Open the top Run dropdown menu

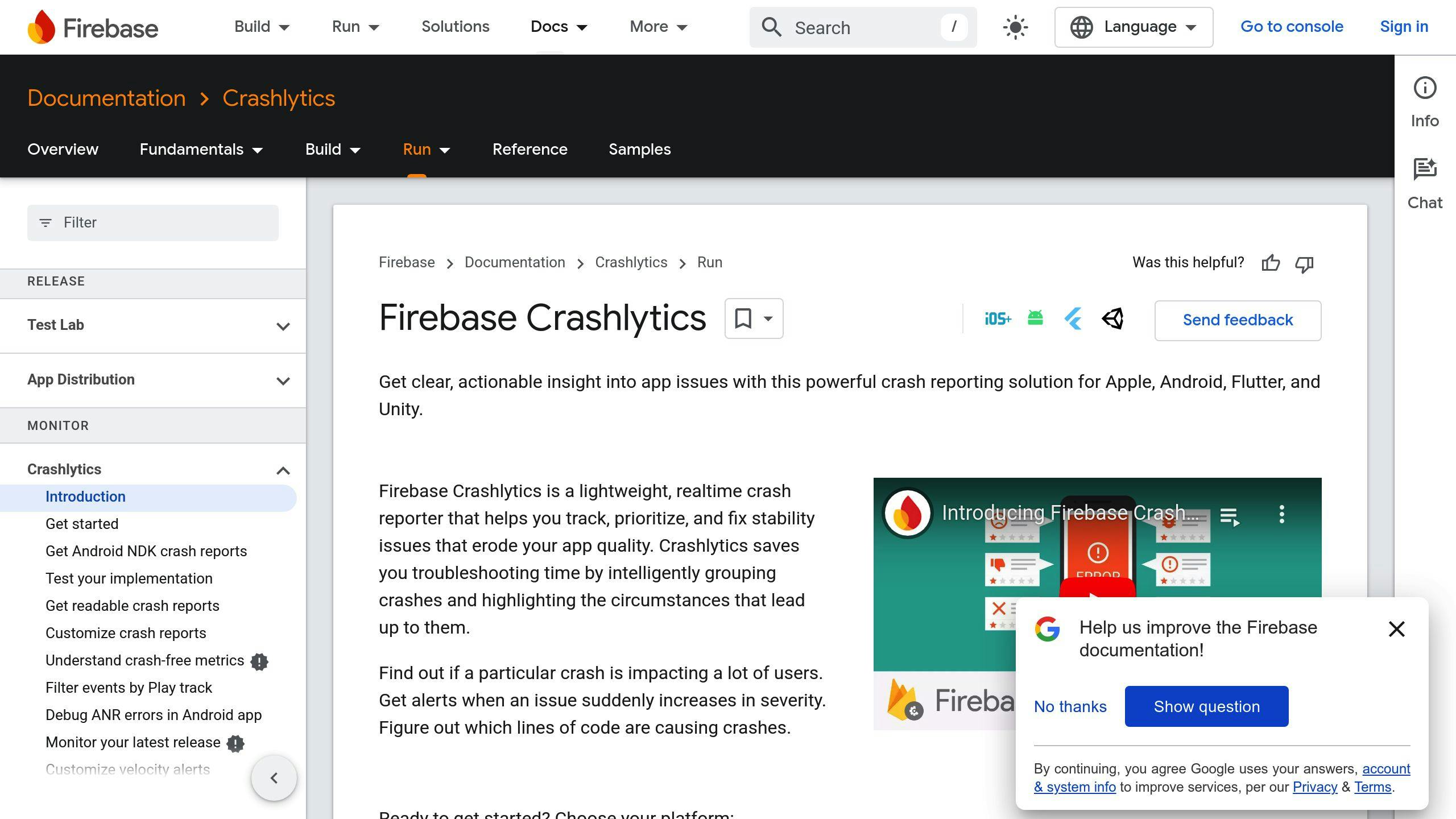pos(355,27)
